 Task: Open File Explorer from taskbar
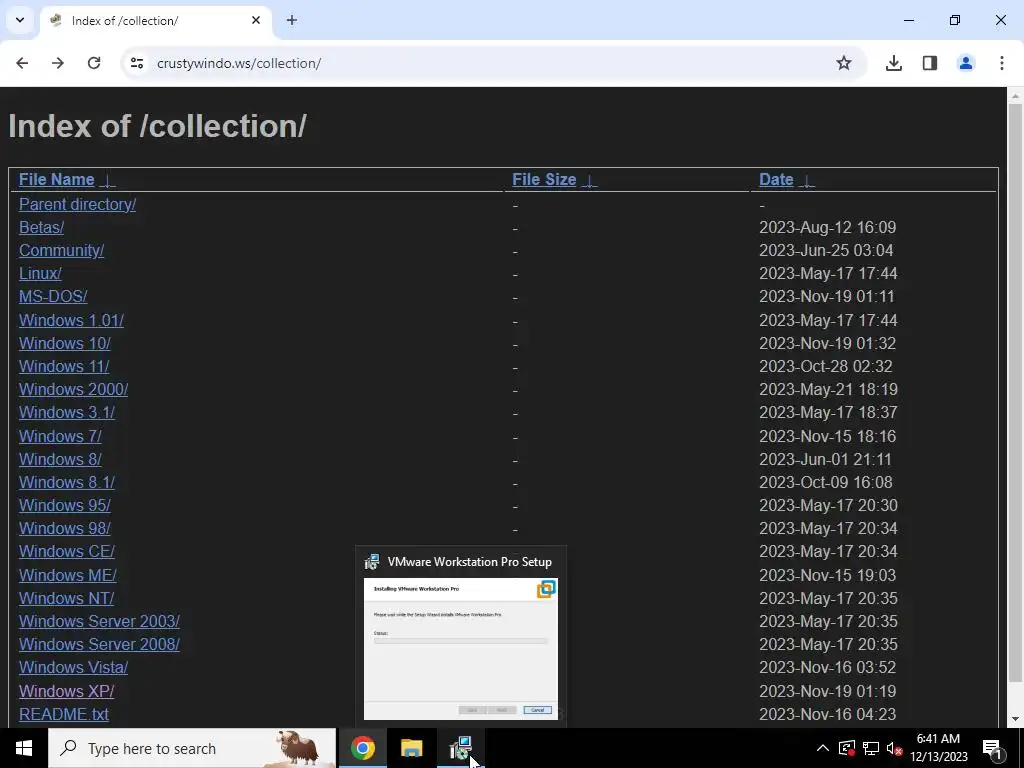click(411, 748)
